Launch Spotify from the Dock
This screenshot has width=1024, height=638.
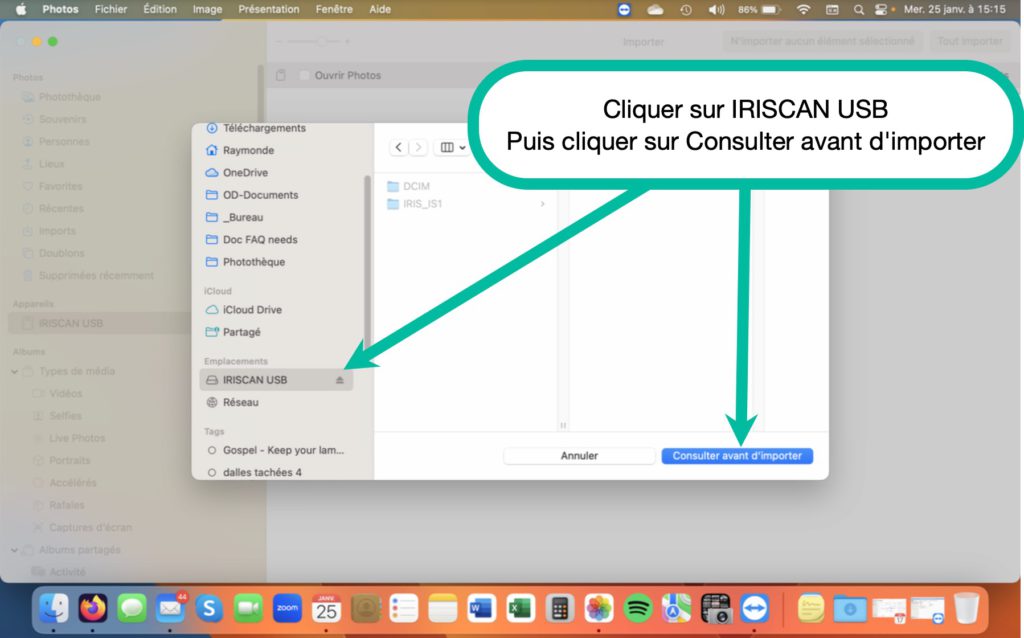click(x=638, y=607)
